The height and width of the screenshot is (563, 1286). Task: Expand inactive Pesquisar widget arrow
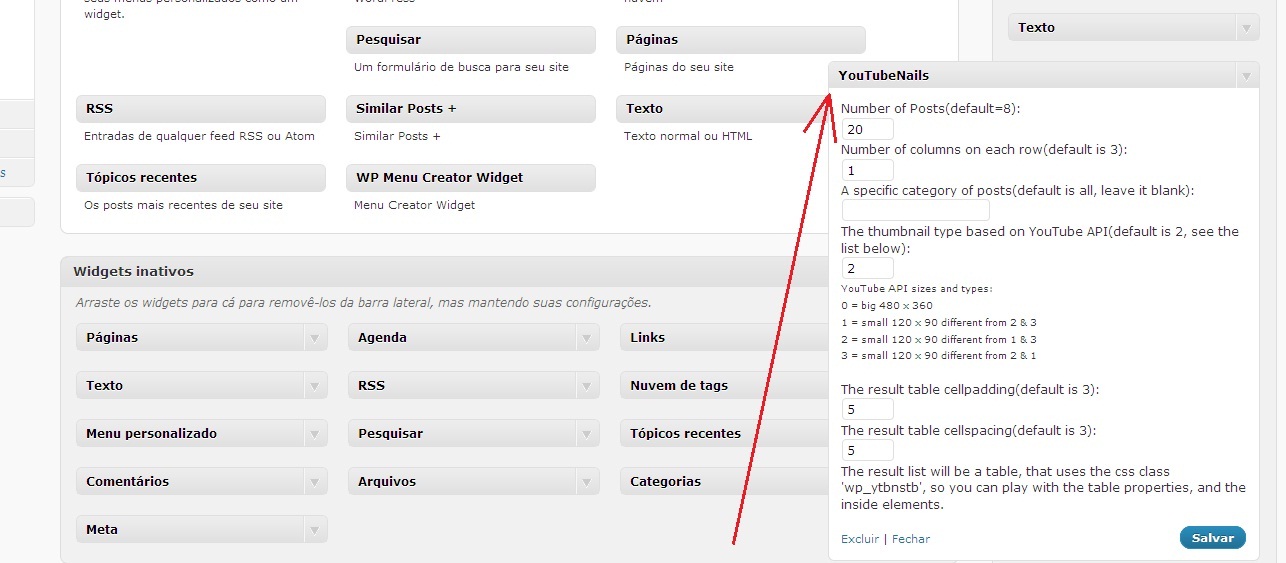click(x=586, y=434)
